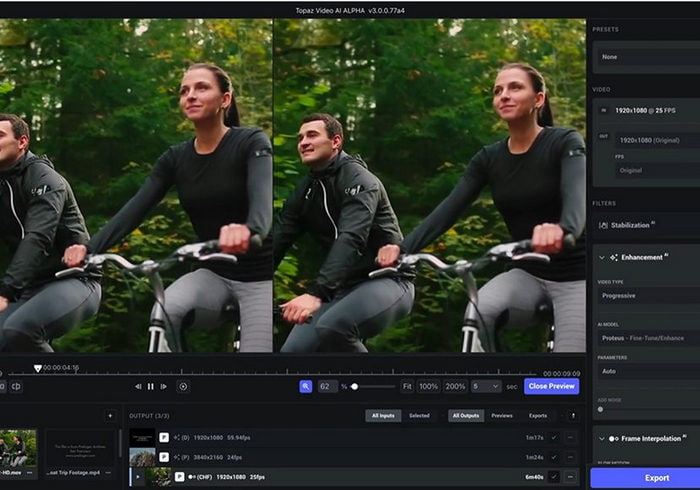The image size is (700, 490).
Task: Set zoom to 100%
Action: tap(429, 386)
